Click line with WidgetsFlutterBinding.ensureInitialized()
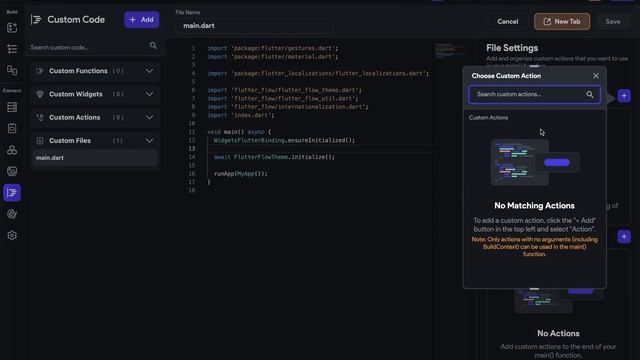The height and width of the screenshot is (360, 640). point(284,140)
